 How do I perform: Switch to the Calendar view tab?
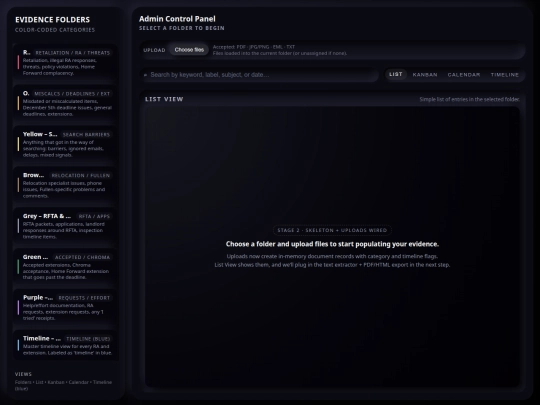coord(464,75)
